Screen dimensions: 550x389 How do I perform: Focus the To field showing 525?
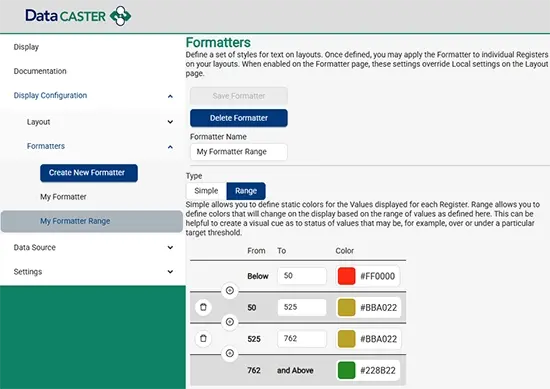tap(302, 307)
